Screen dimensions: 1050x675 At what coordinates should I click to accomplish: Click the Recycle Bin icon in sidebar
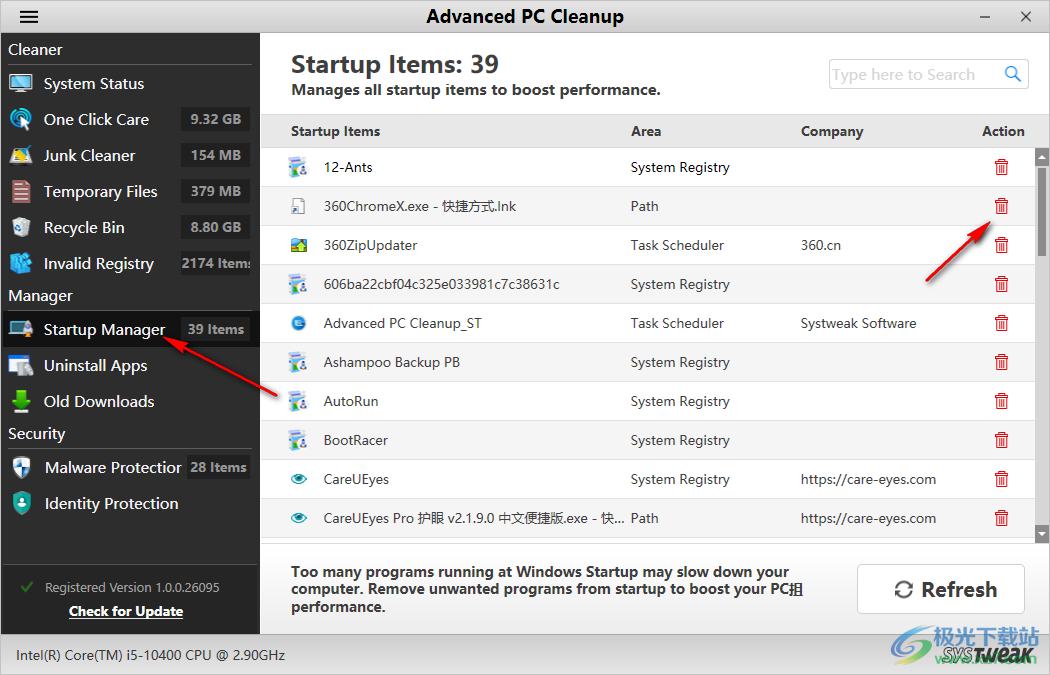tap(21, 227)
